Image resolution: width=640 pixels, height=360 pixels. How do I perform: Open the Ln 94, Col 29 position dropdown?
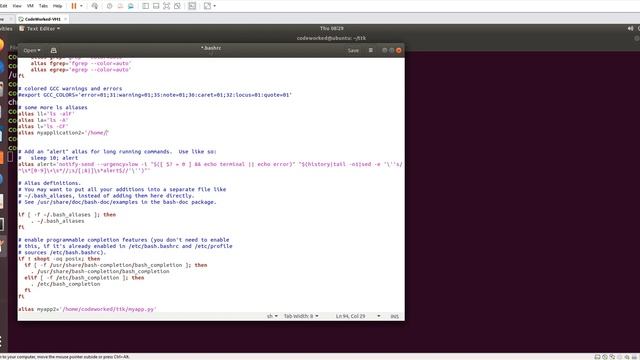point(358,316)
